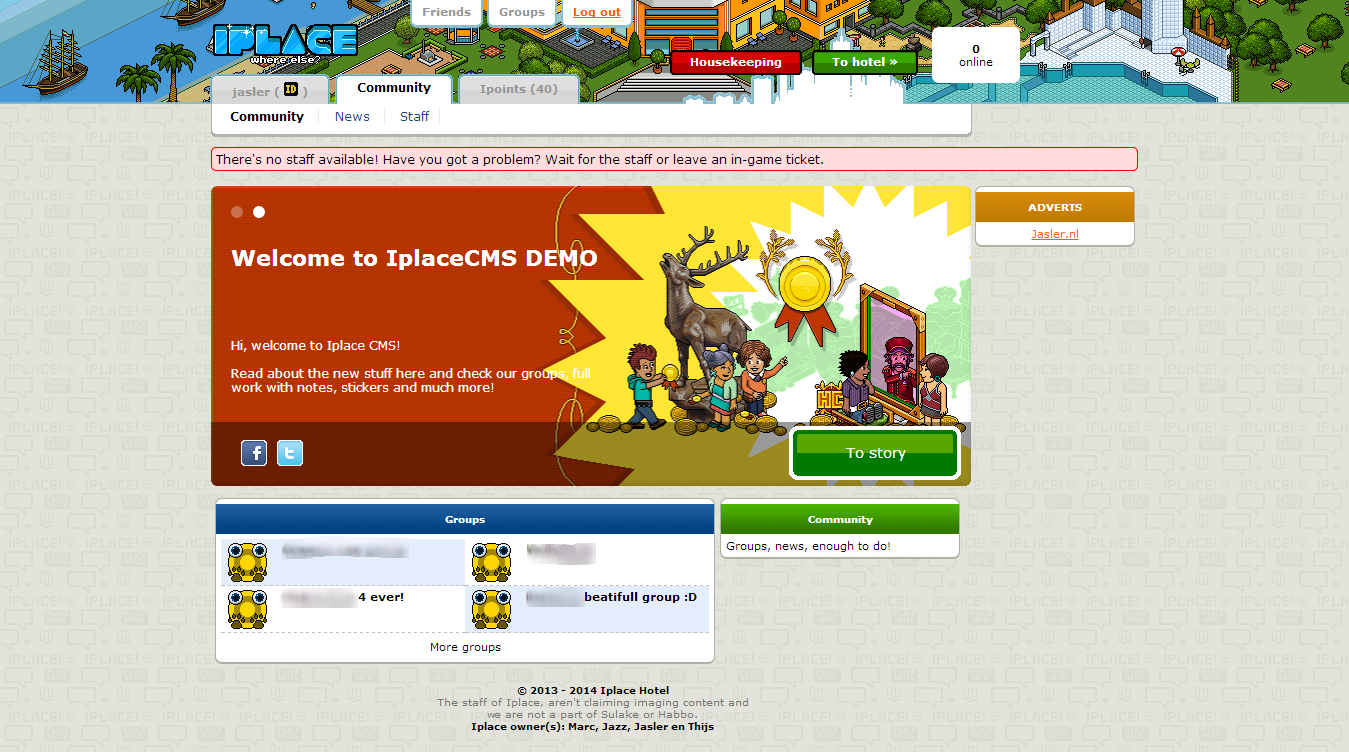Open the group badge icon for '4 ever!'
1349x752 pixels.
(247, 609)
